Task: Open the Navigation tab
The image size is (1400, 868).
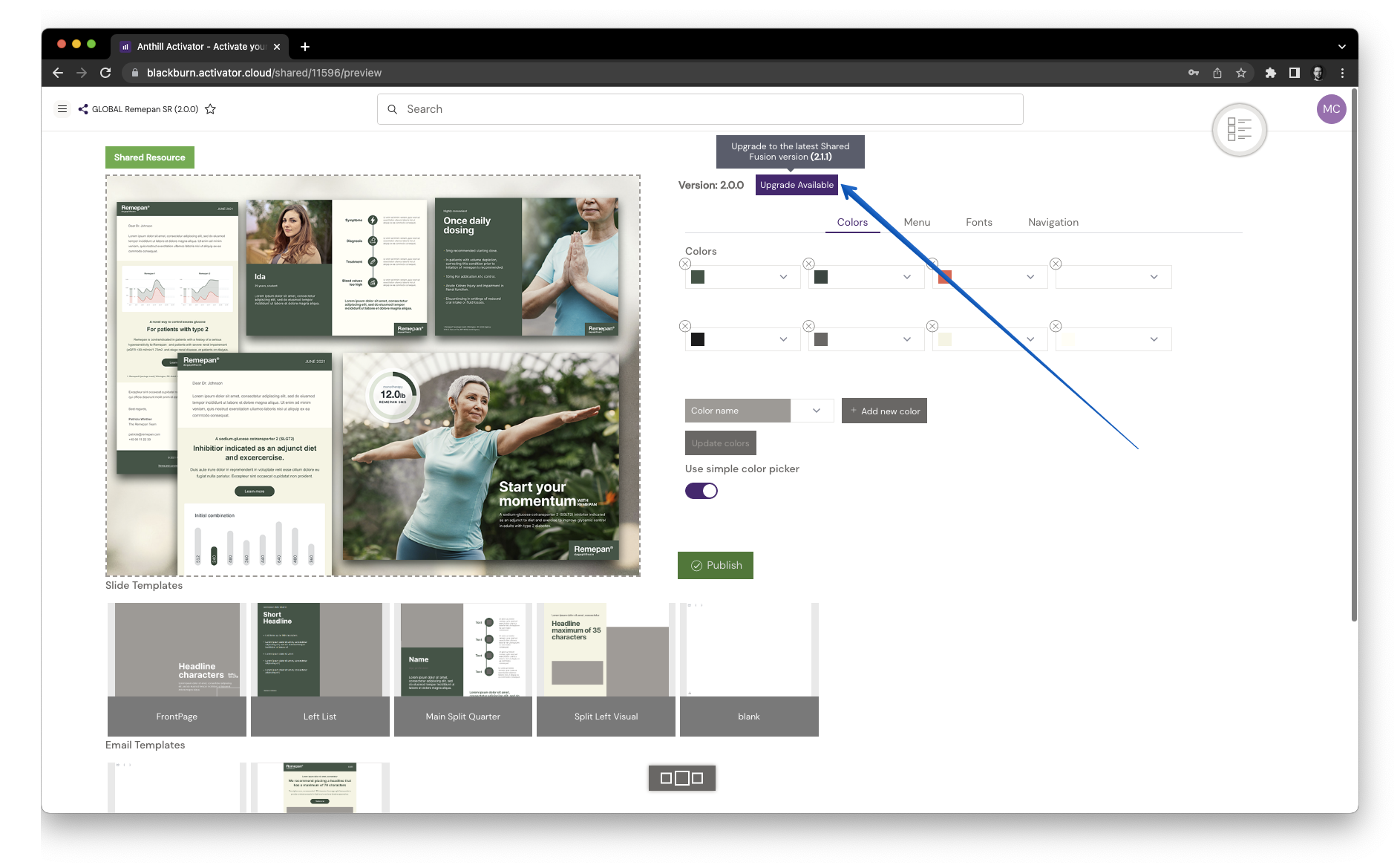Action: pyautogui.click(x=1053, y=222)
